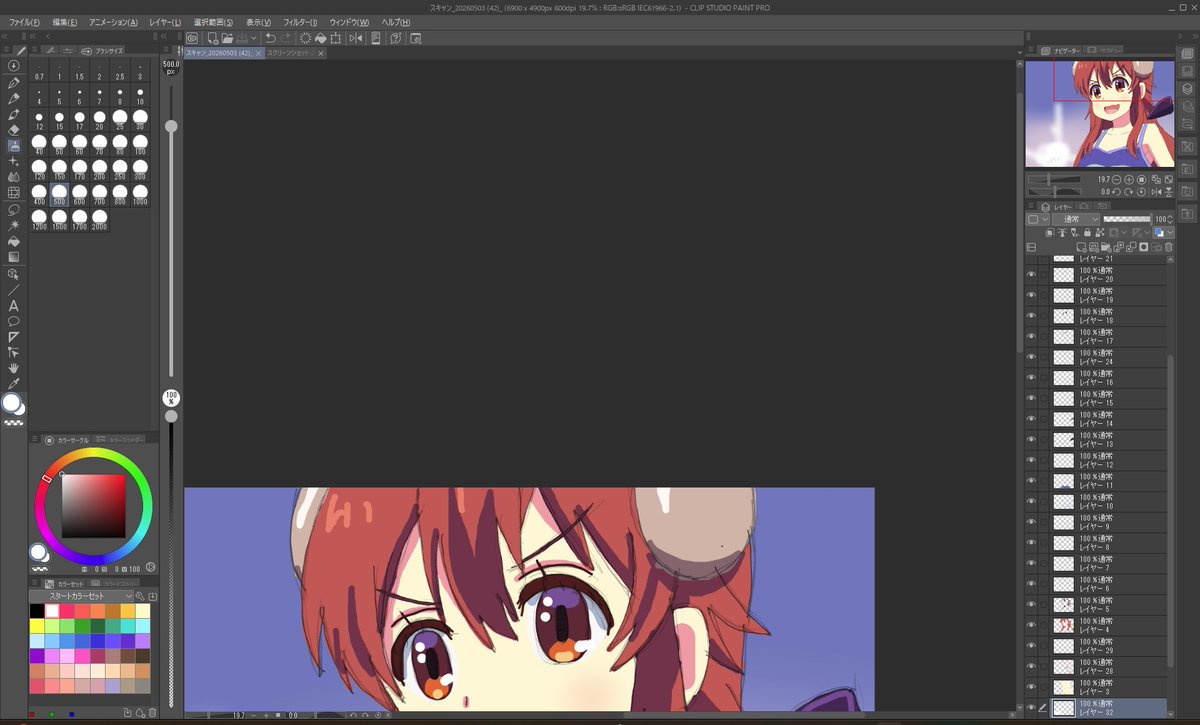
Task: Select brush size 2000 preset
Action: click(100, 219)
